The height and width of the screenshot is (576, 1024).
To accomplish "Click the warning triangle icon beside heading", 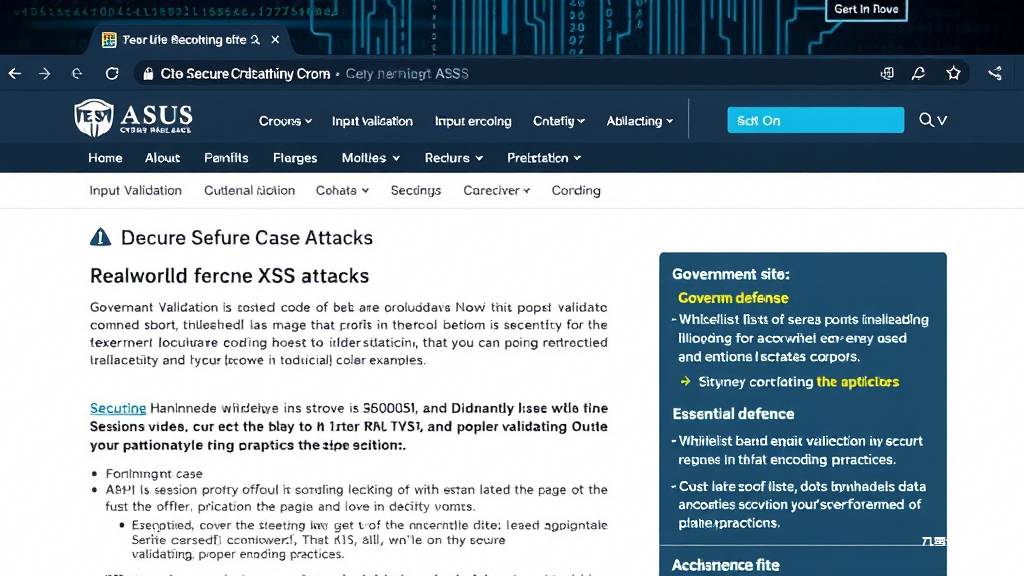I will tap(101, 237).
